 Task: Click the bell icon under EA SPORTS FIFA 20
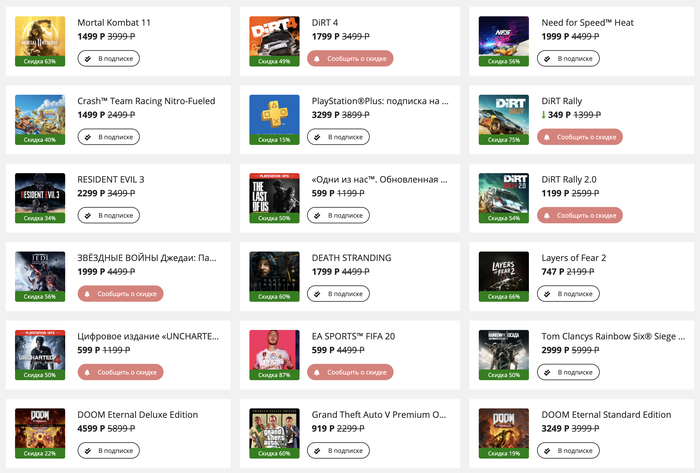pyautogui.click(x=318, y=372)
